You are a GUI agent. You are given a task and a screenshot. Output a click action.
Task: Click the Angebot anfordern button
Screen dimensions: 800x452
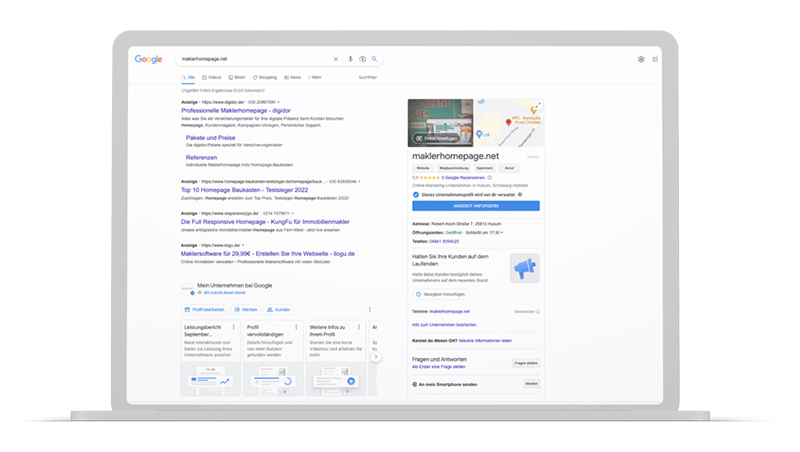pyautogui.click(x=476, y=206)
